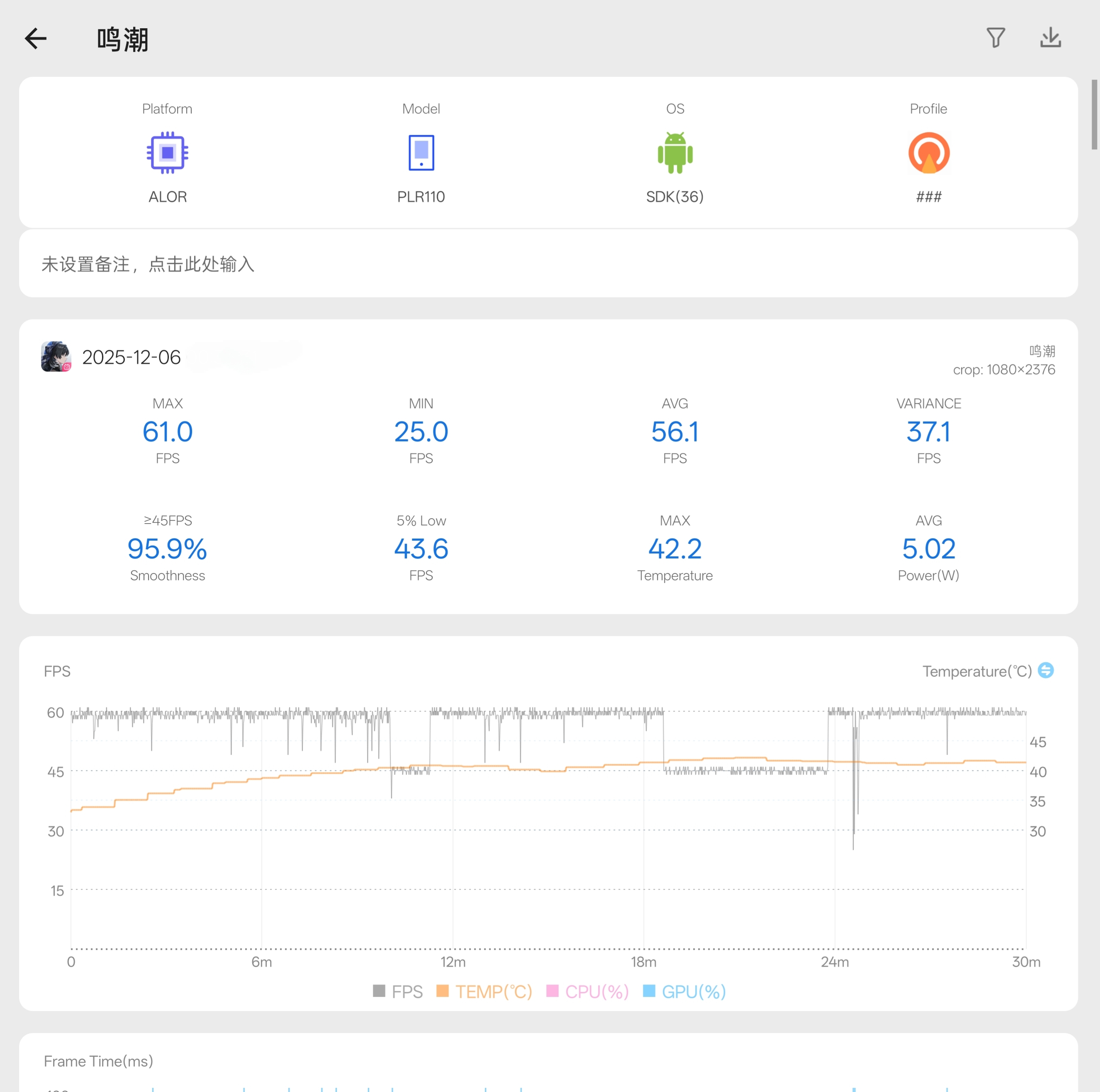Tap the game avatar thumbnail
The height and width of the screenshot is (1092, 1100).
pyautogui.click(x=56, y=356)
